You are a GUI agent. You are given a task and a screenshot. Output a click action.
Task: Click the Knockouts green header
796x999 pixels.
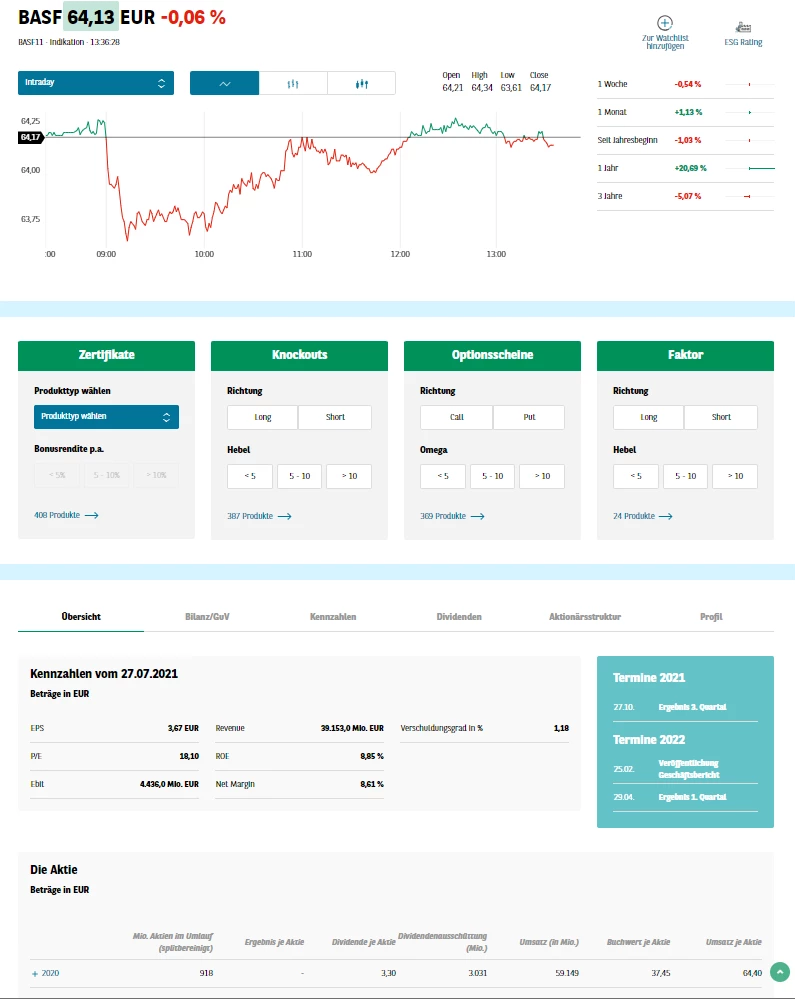click(300, 356)
